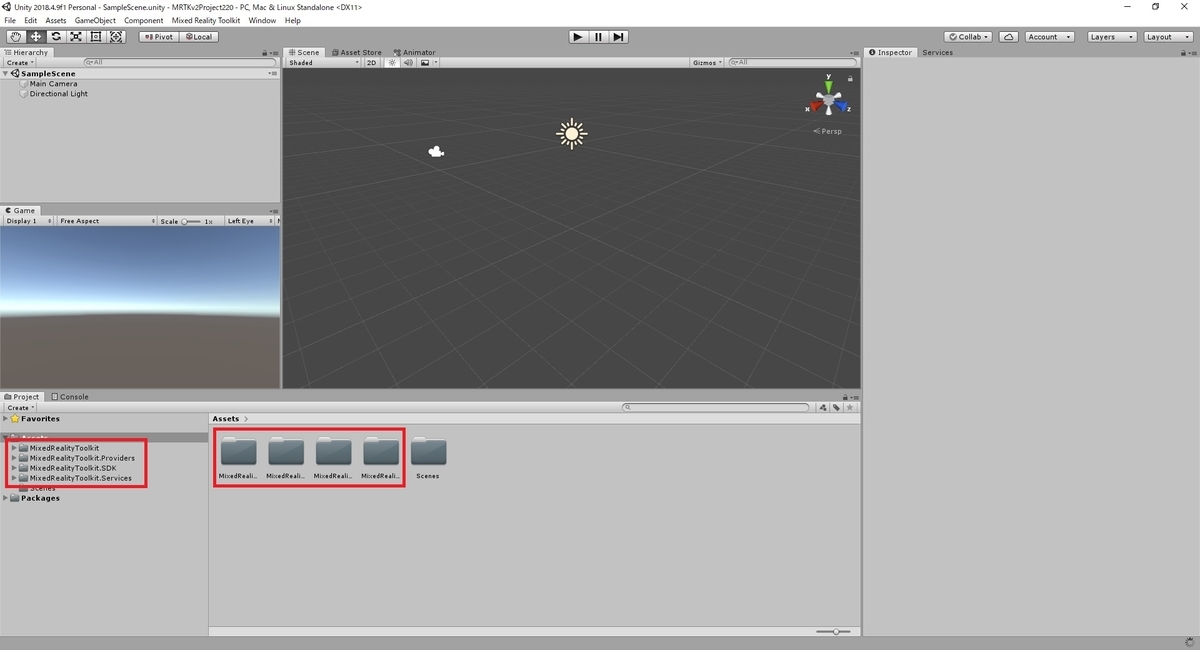Viewport: 1200px width, 650px height.
Task: Open the Collab dropdown
Action: tap(969, 37)
